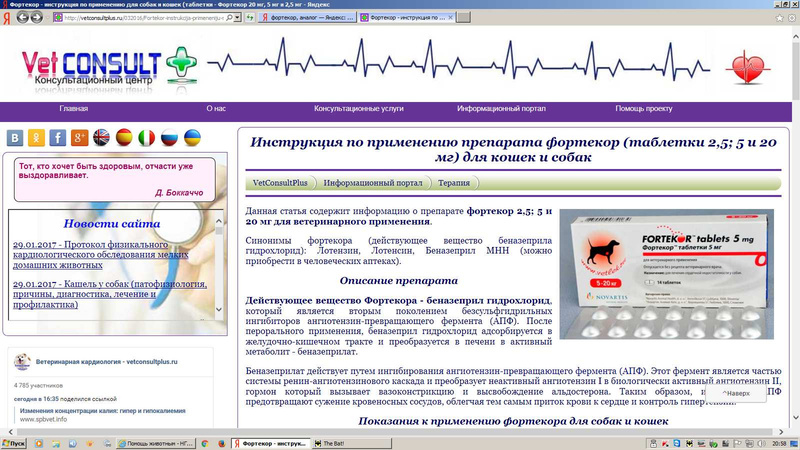This screenshot has width=800, height=450.
Task: Open the Главная menu item
Action: coord(73,108)
